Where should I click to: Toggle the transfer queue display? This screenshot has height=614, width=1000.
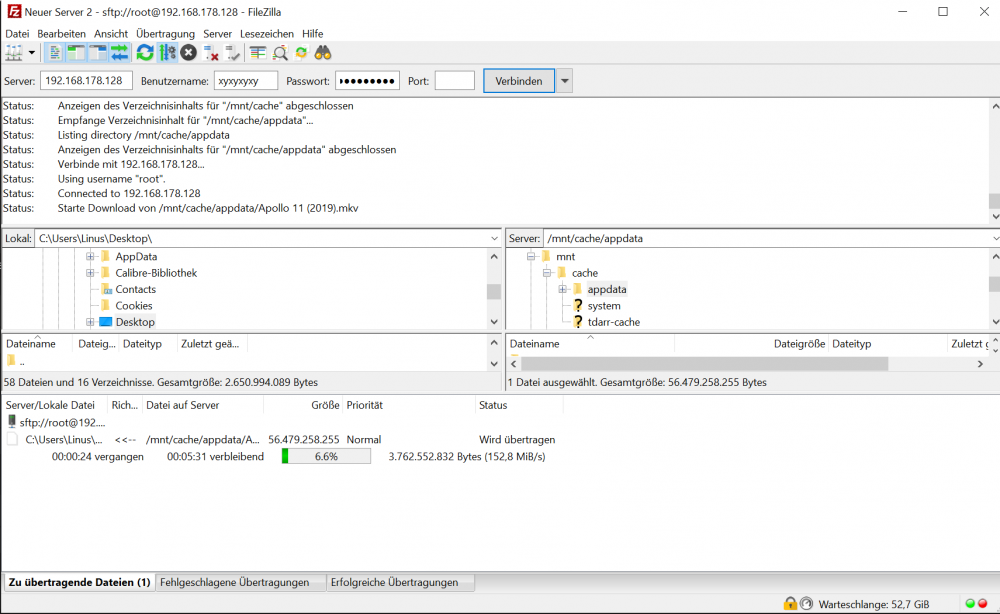119,53
